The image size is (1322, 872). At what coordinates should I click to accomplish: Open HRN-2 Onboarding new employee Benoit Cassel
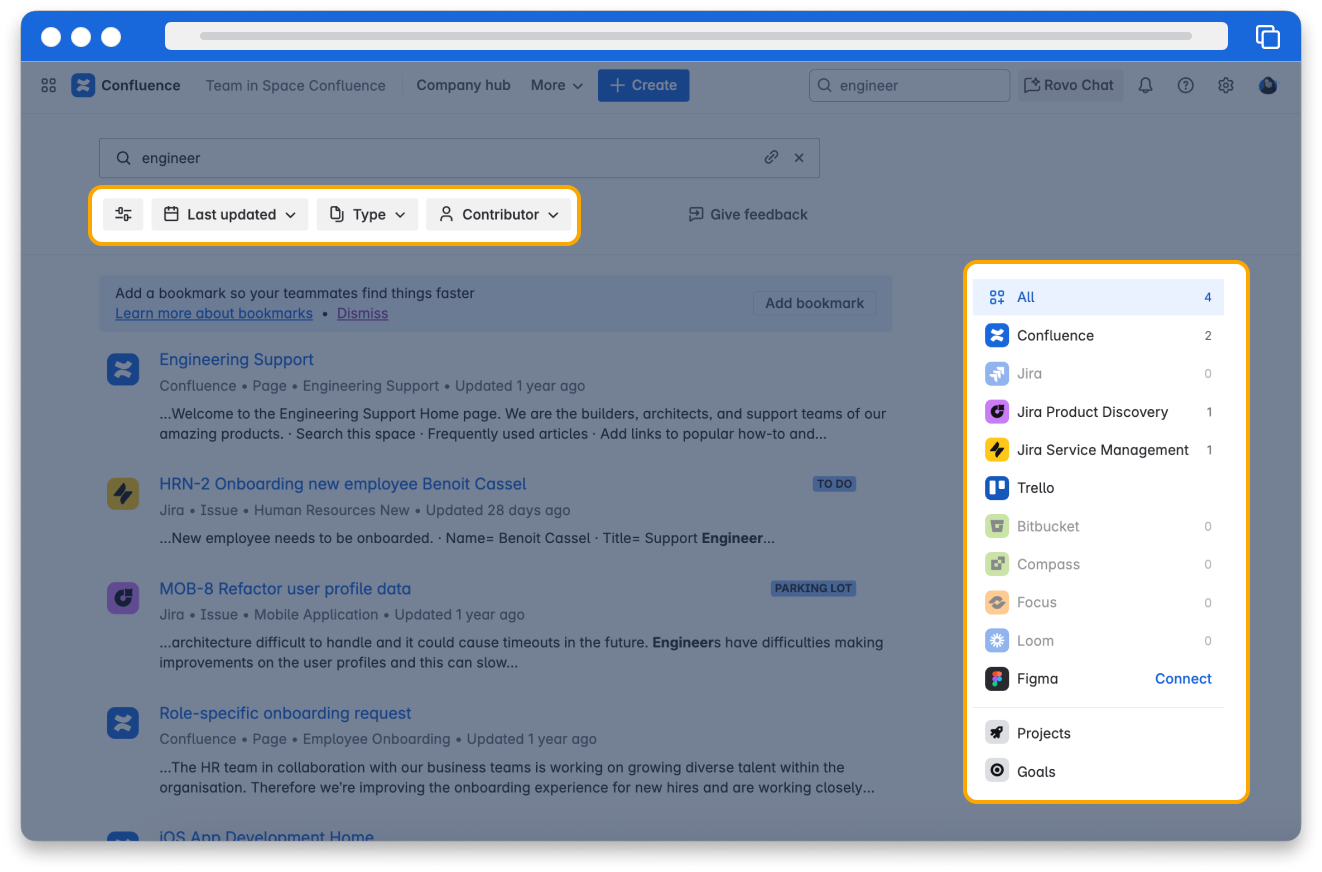coord(343,484)
